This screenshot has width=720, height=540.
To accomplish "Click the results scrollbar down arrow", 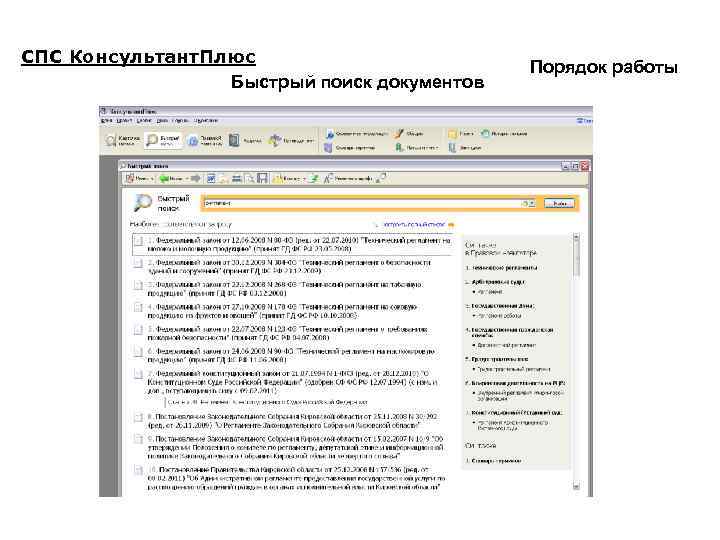I will tap(576, 485).
